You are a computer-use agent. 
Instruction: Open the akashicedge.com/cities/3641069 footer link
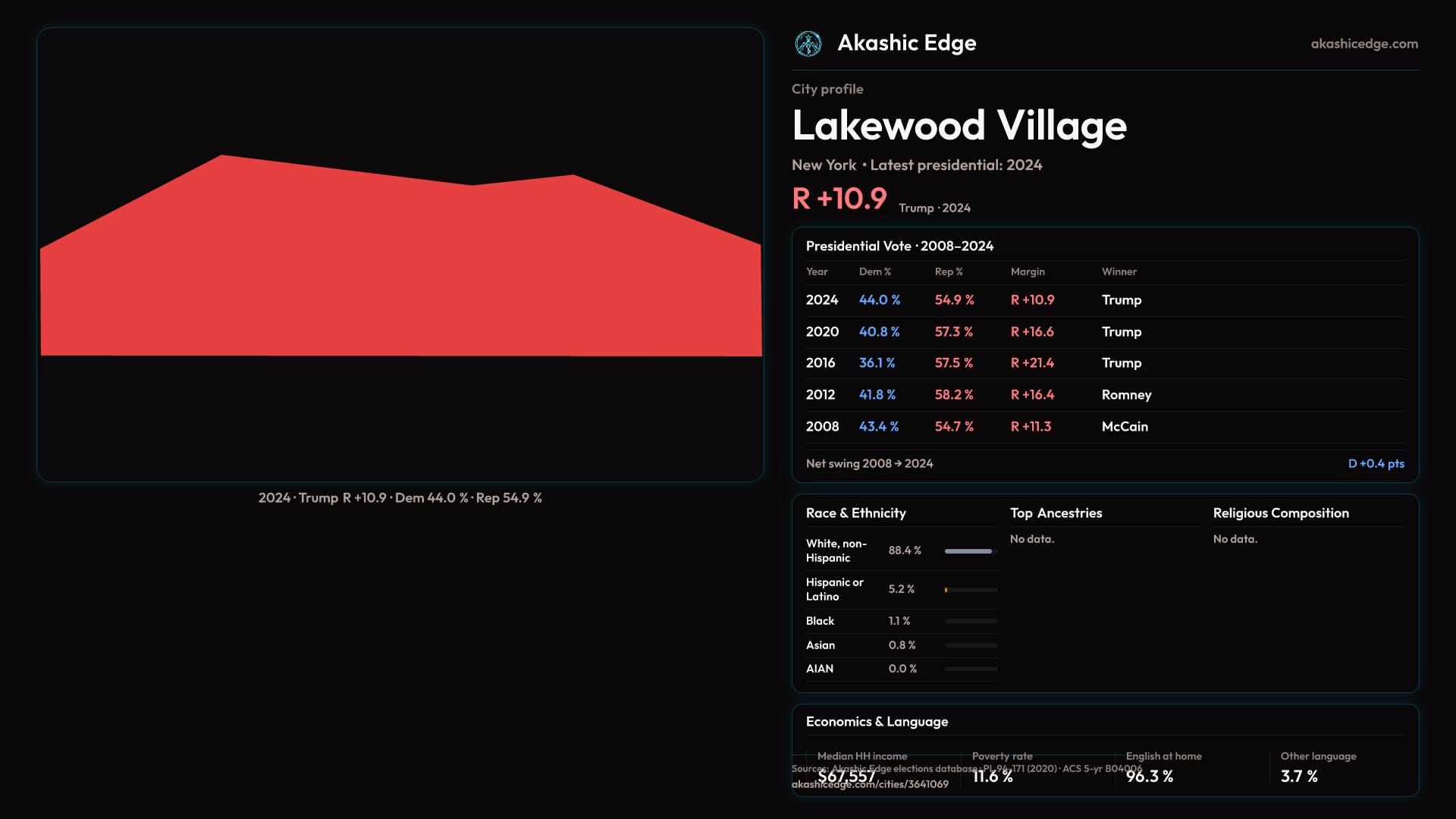click(870, 785)
